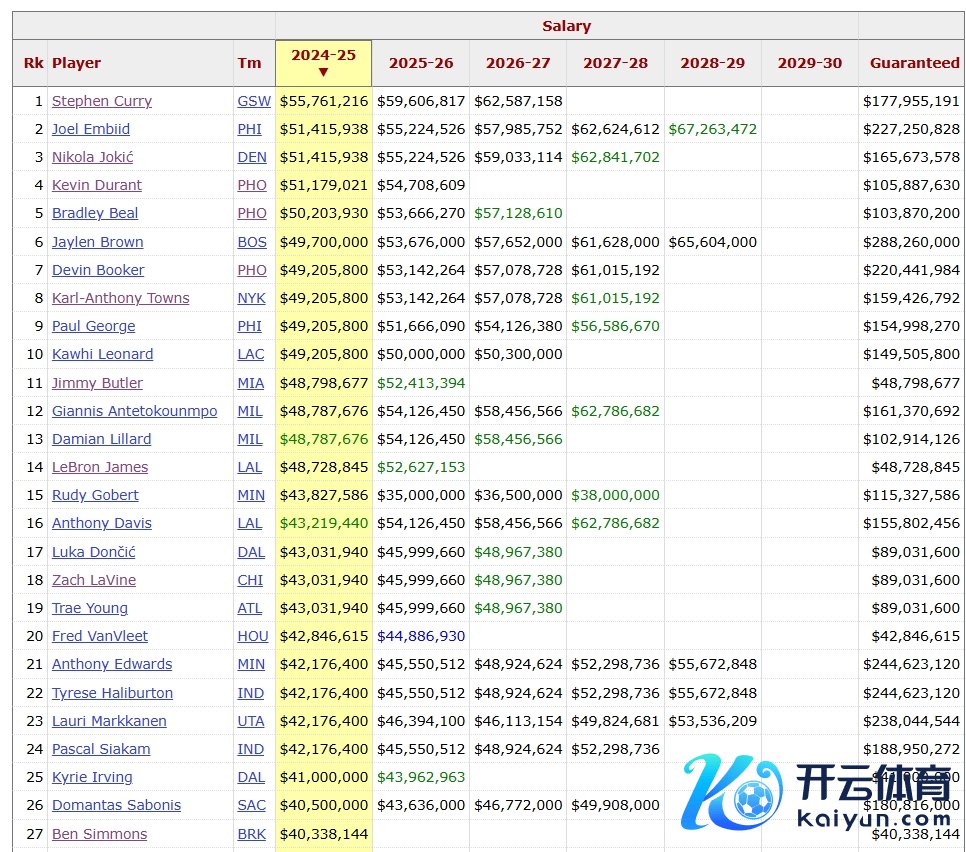
Task: Click Fred VanVleet's blue $44,886,930 salary
Action: click(x=420, y=636)
